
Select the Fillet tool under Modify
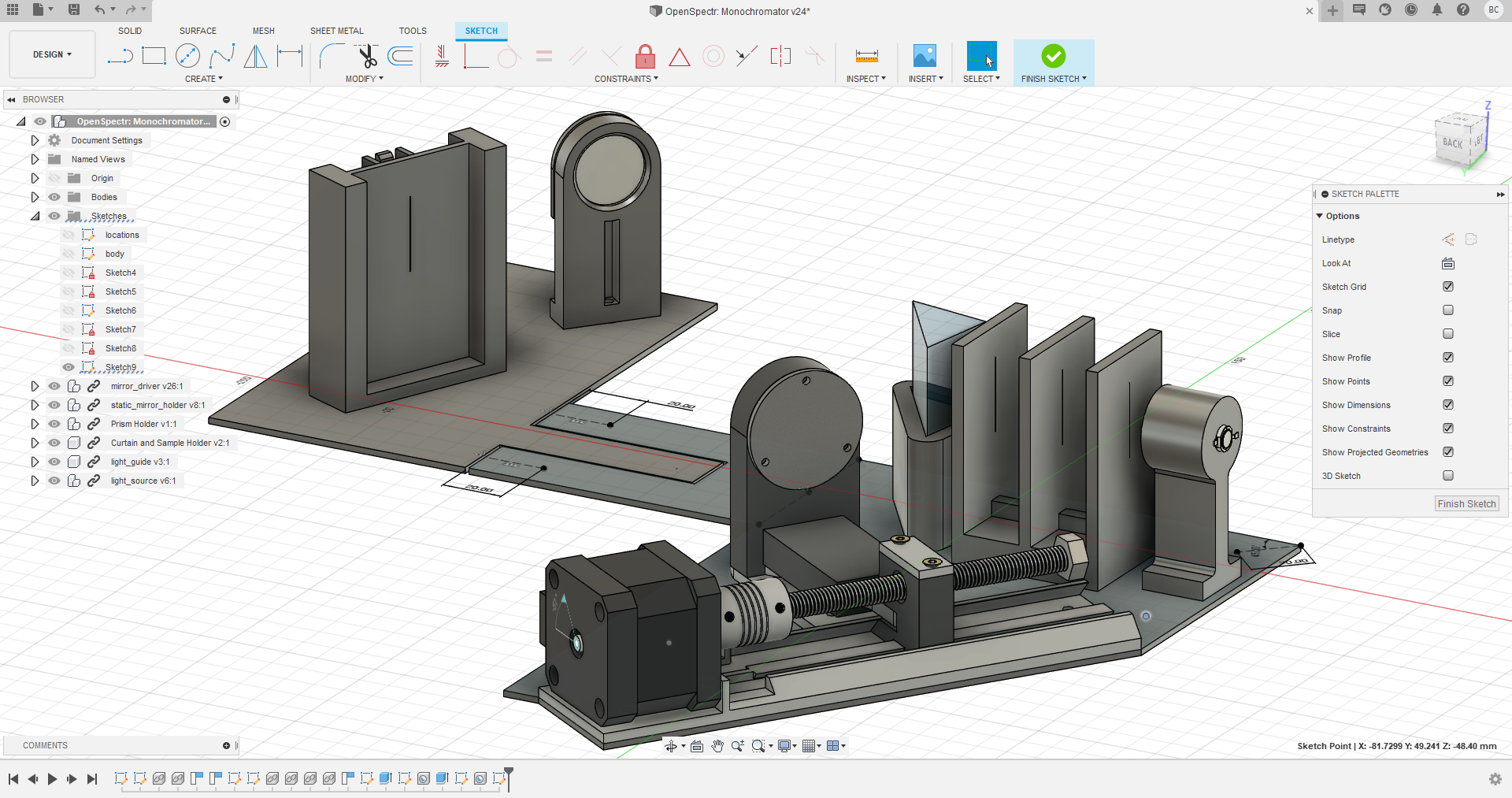point(331,56)
